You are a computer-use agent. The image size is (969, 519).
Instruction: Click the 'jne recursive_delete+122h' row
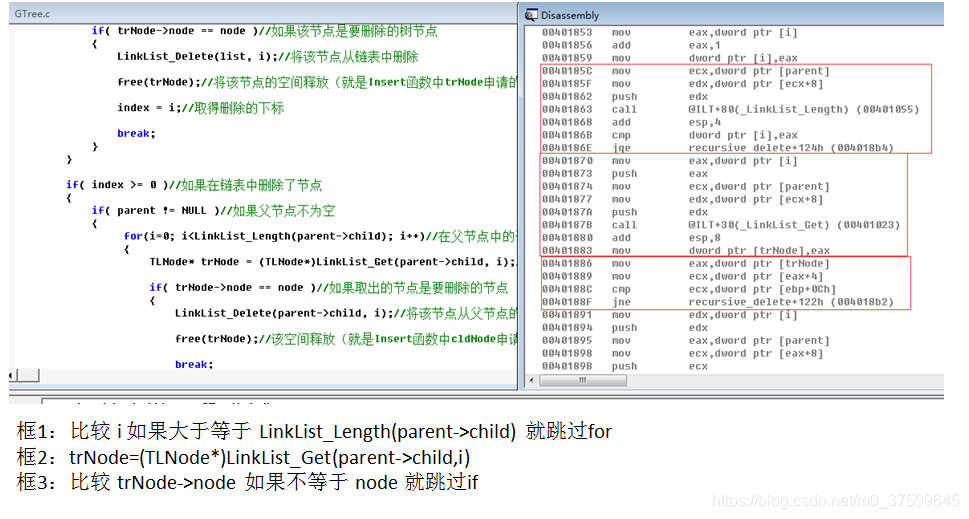tap(717, 302)
